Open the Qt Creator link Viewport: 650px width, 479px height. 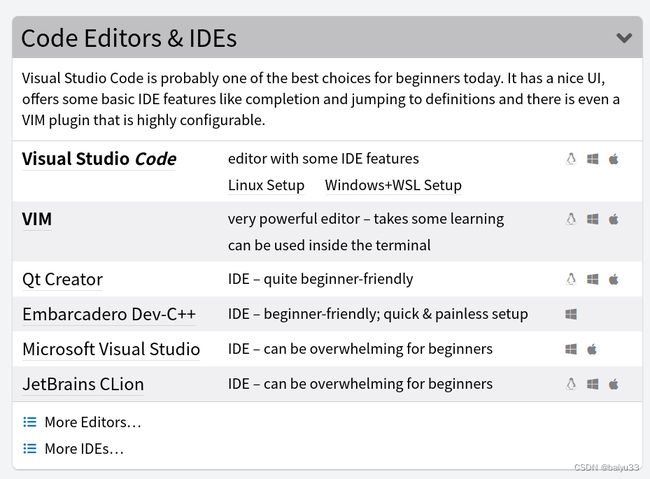tap(62, 279)
